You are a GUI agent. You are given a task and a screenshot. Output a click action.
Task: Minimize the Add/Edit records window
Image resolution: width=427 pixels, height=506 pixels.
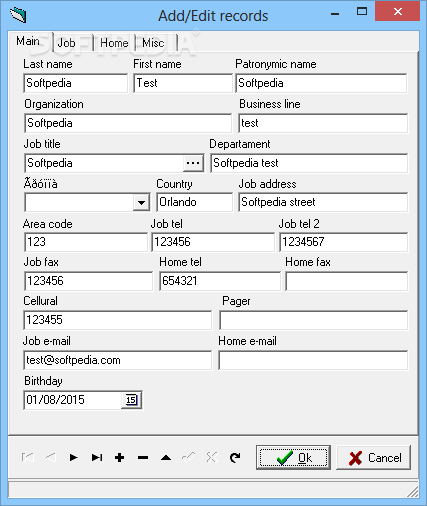coord(335,13)
